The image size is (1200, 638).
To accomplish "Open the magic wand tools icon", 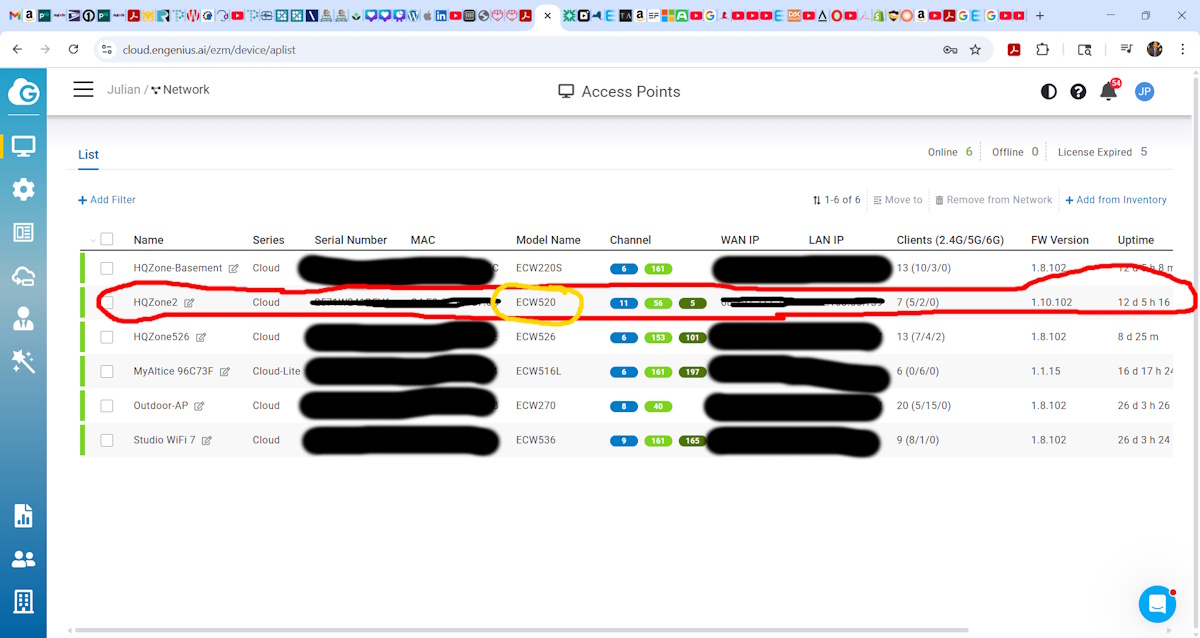I will click(23, 361).
